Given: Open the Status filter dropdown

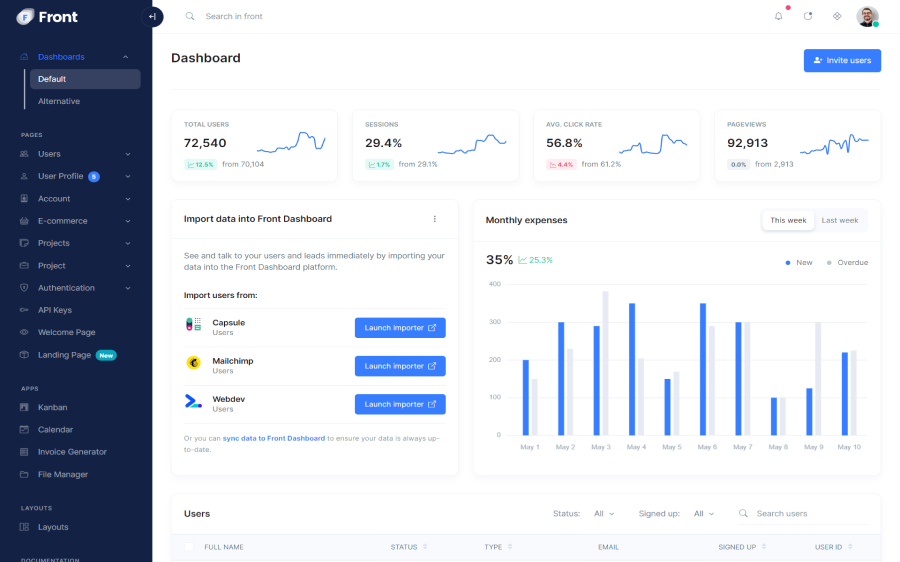Looking at the screenshot, I should pos(604,514).
